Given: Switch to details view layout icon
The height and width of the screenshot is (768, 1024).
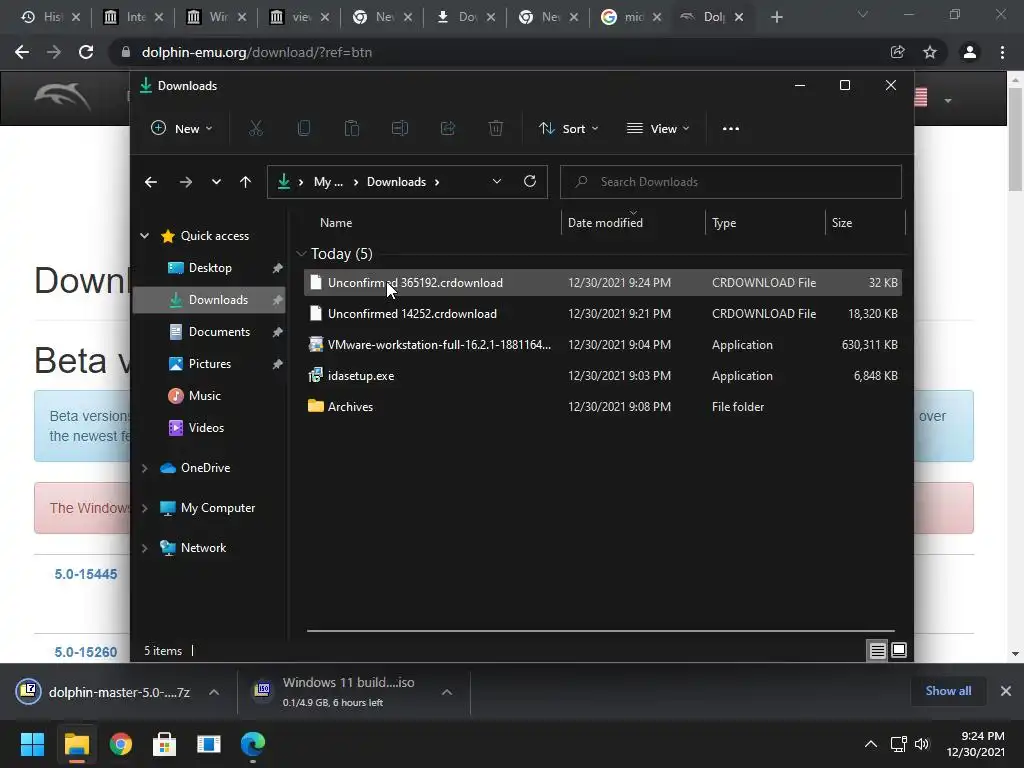Looking at the screenshot, I should [x=878, y=650].
